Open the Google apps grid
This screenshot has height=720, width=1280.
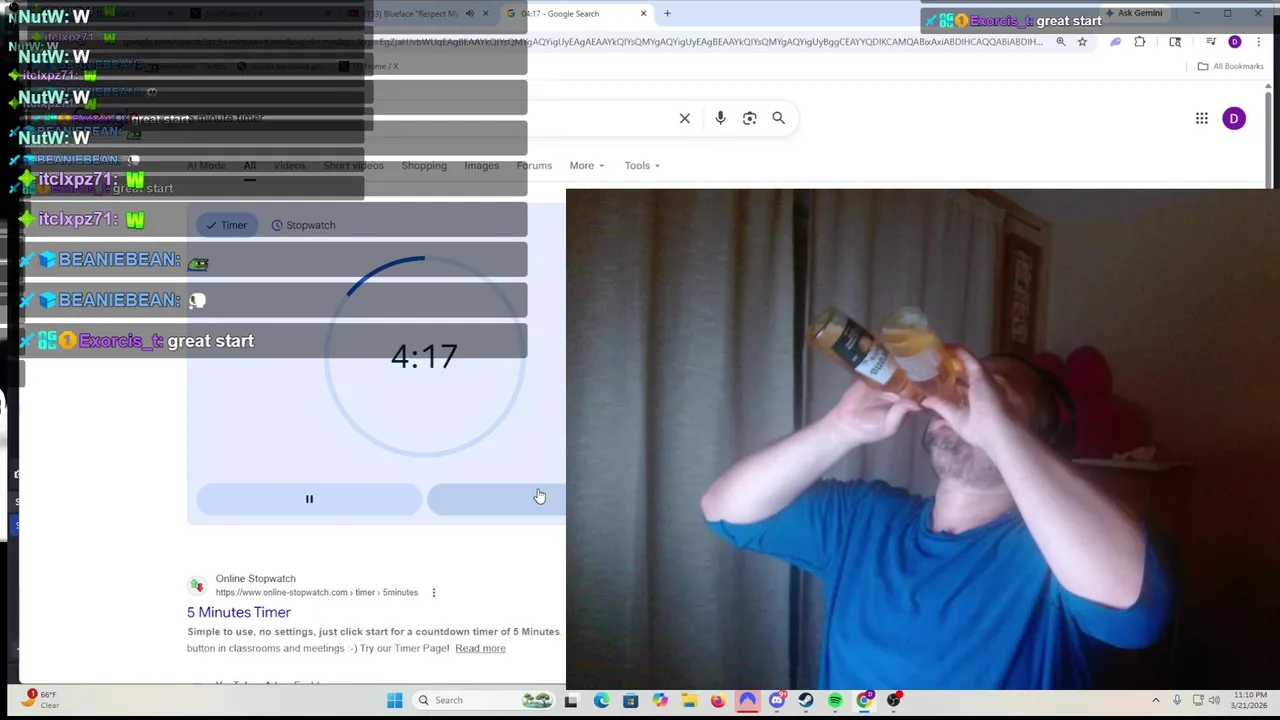click(1202, 118)
